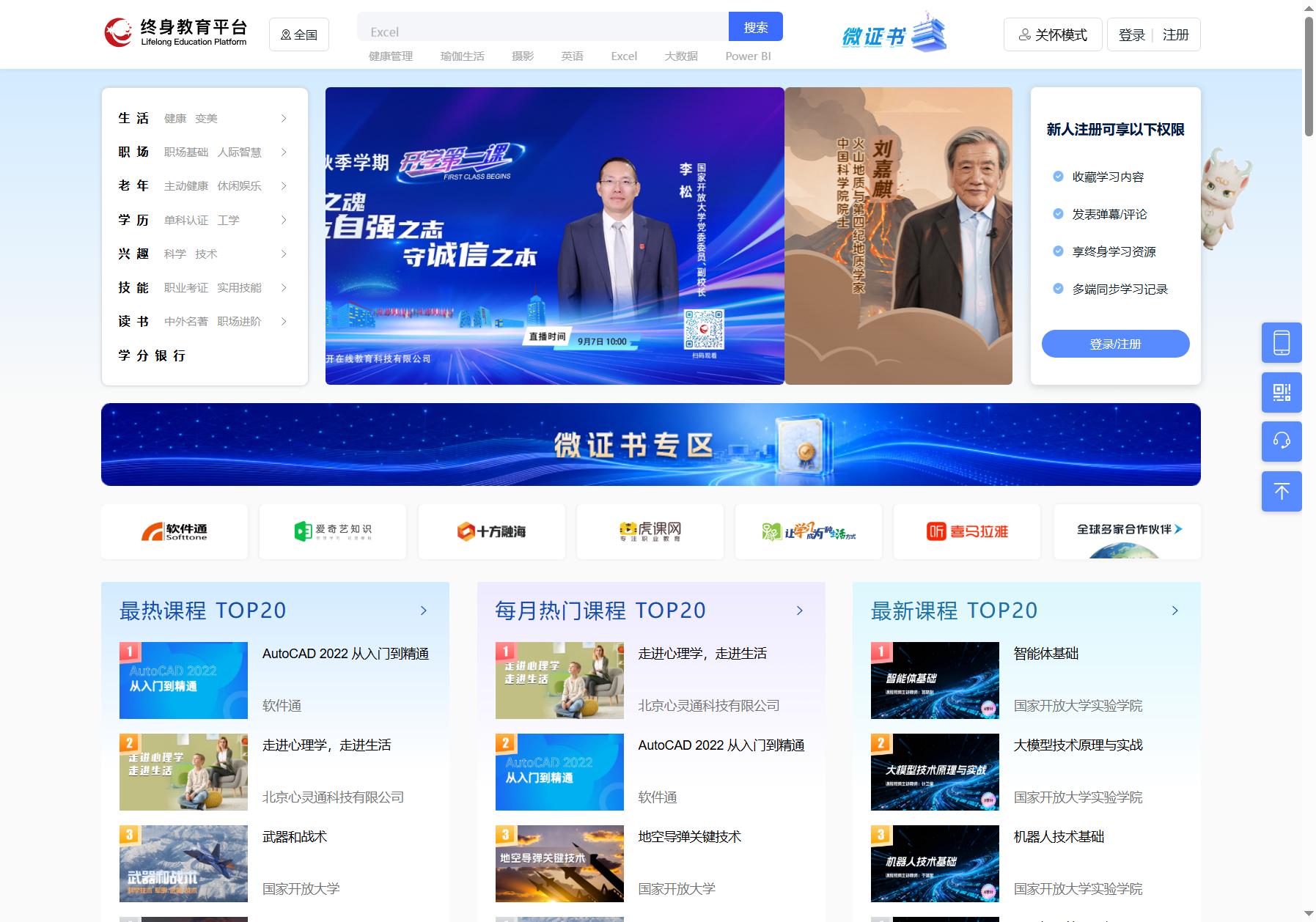
Task: Expand 每月热门课程 TOP20 more arrow
Action: point(800,611)
